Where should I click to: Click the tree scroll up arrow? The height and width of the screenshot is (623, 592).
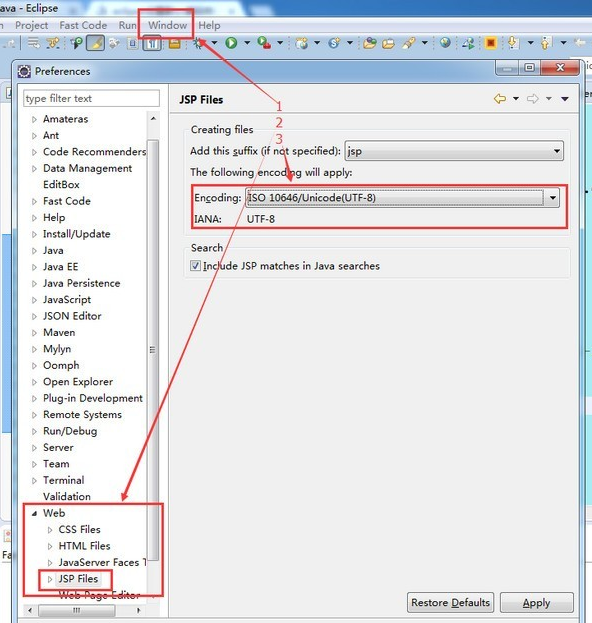(153, 119)
